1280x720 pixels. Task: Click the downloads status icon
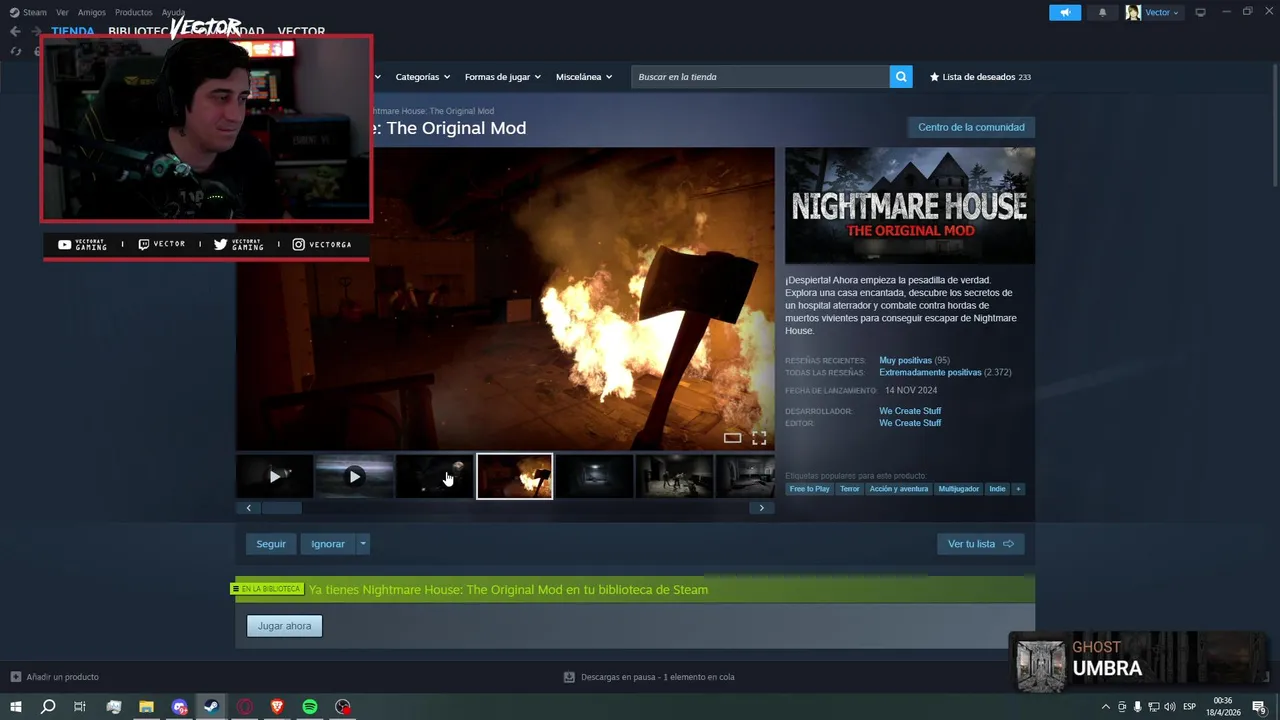(x=569, y=677)
